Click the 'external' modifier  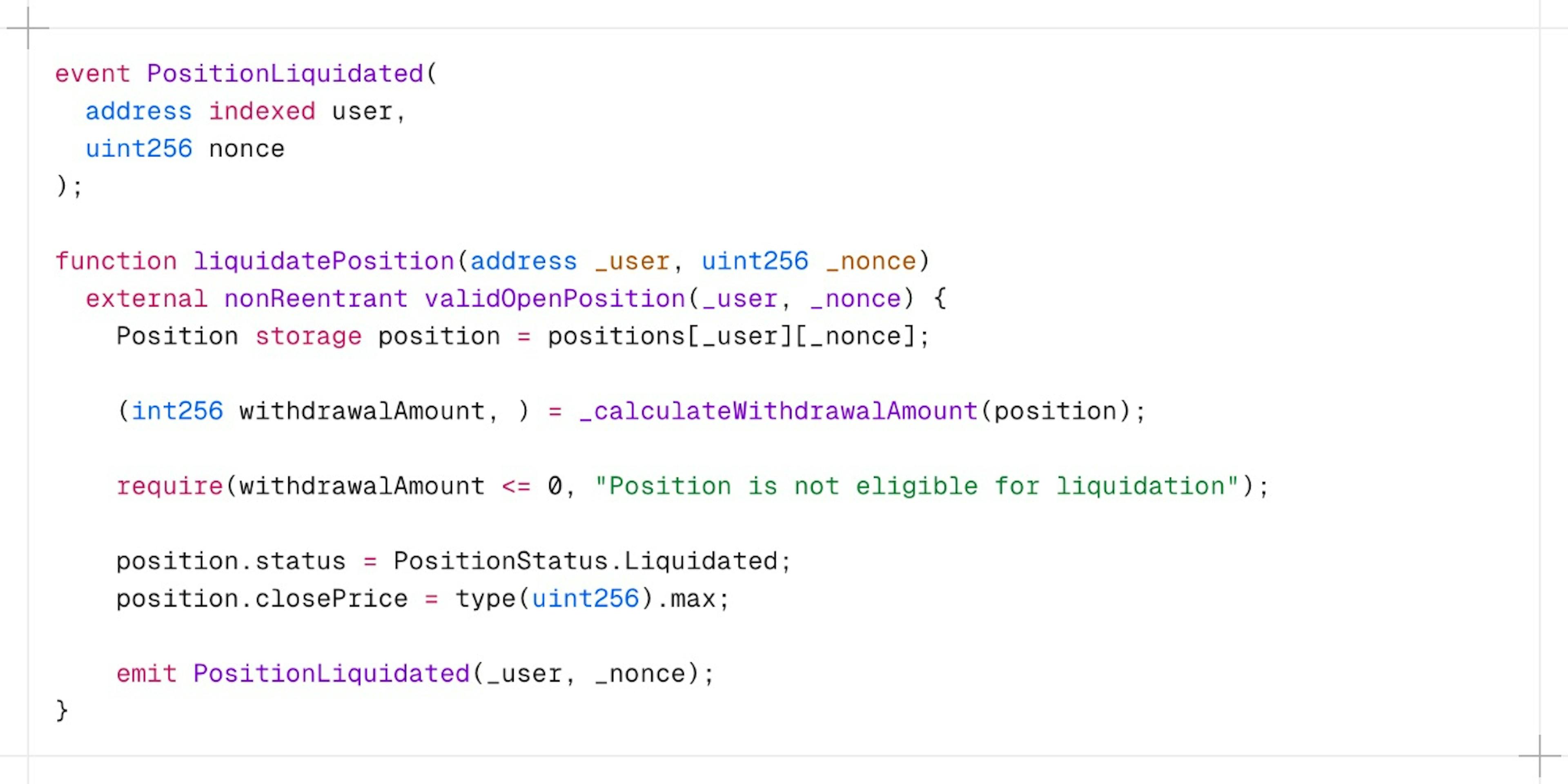(x=147, y=299)
